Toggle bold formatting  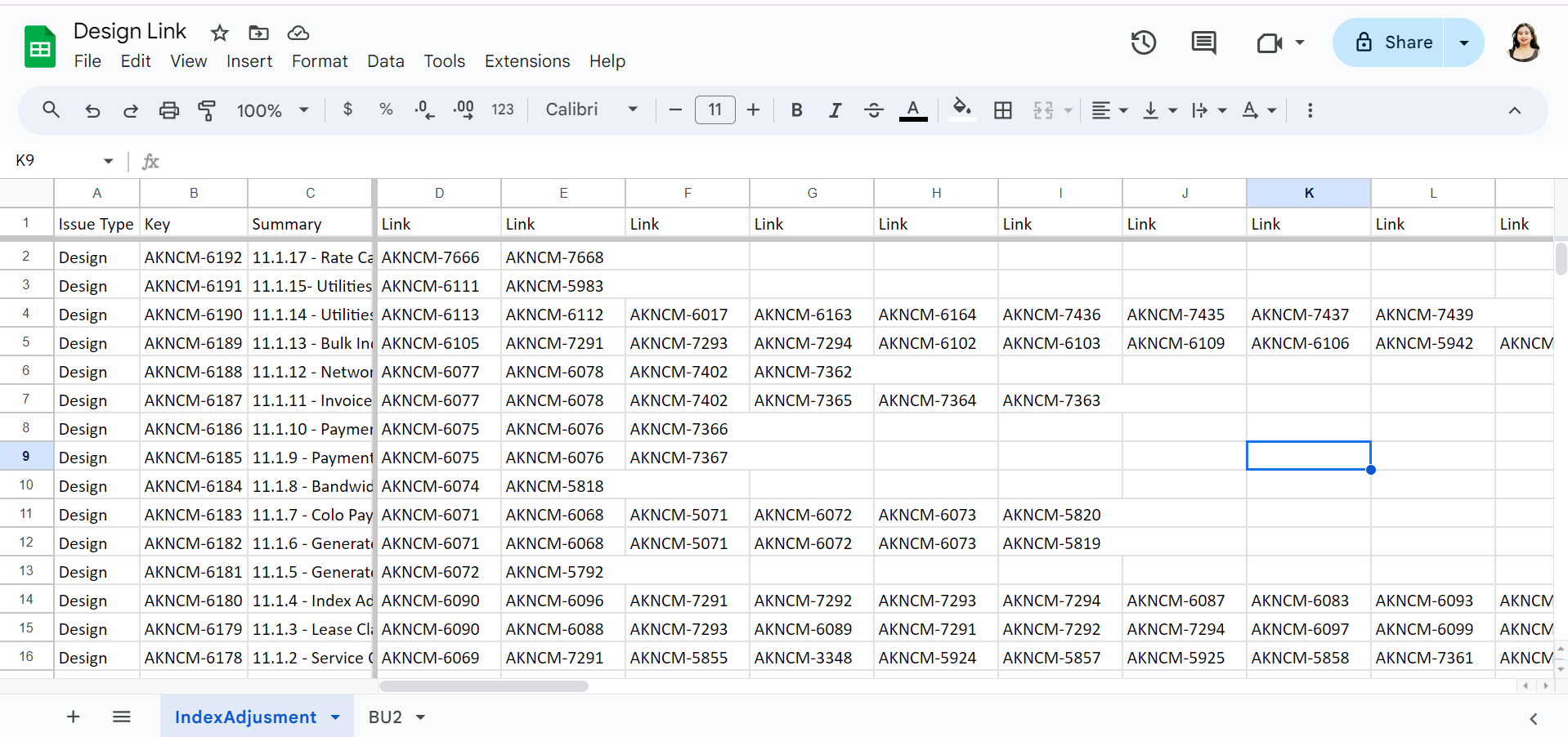[796, 110]
